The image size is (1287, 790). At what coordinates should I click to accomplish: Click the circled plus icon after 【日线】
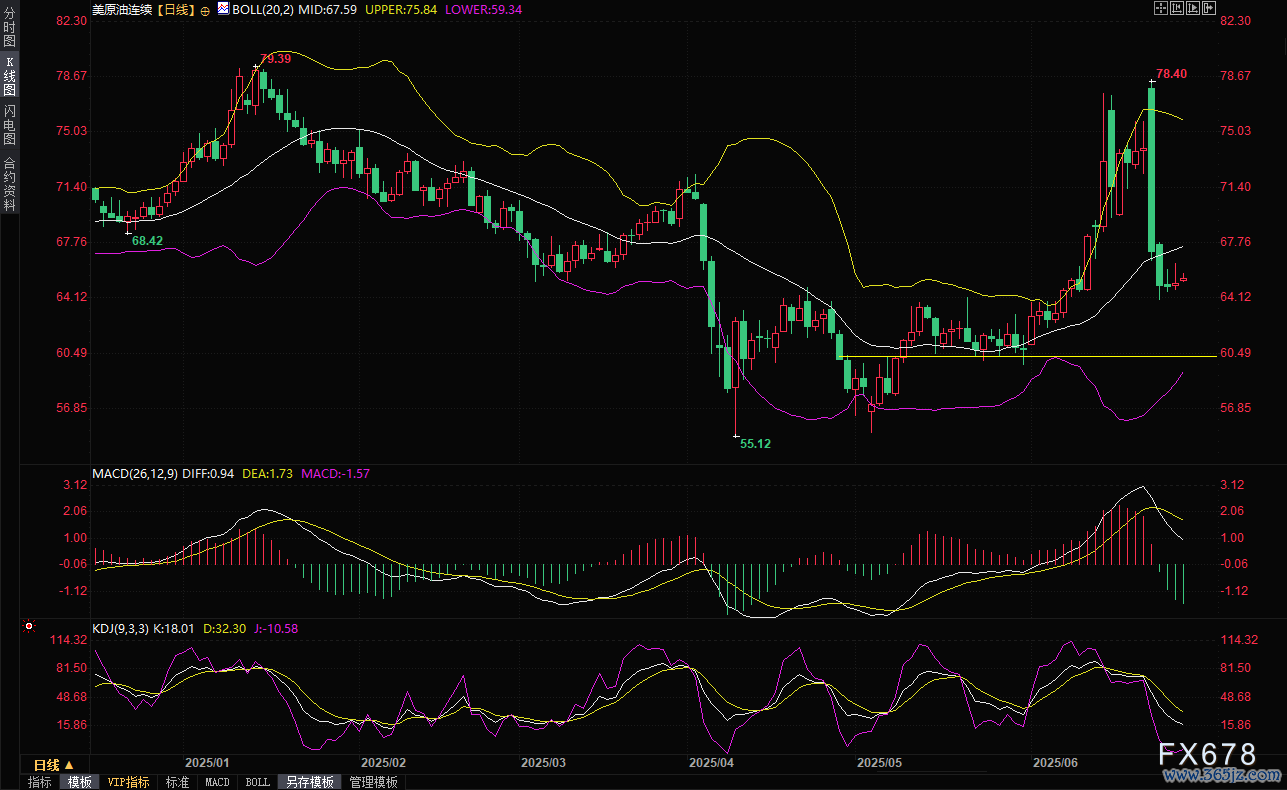tap(205, 9)
